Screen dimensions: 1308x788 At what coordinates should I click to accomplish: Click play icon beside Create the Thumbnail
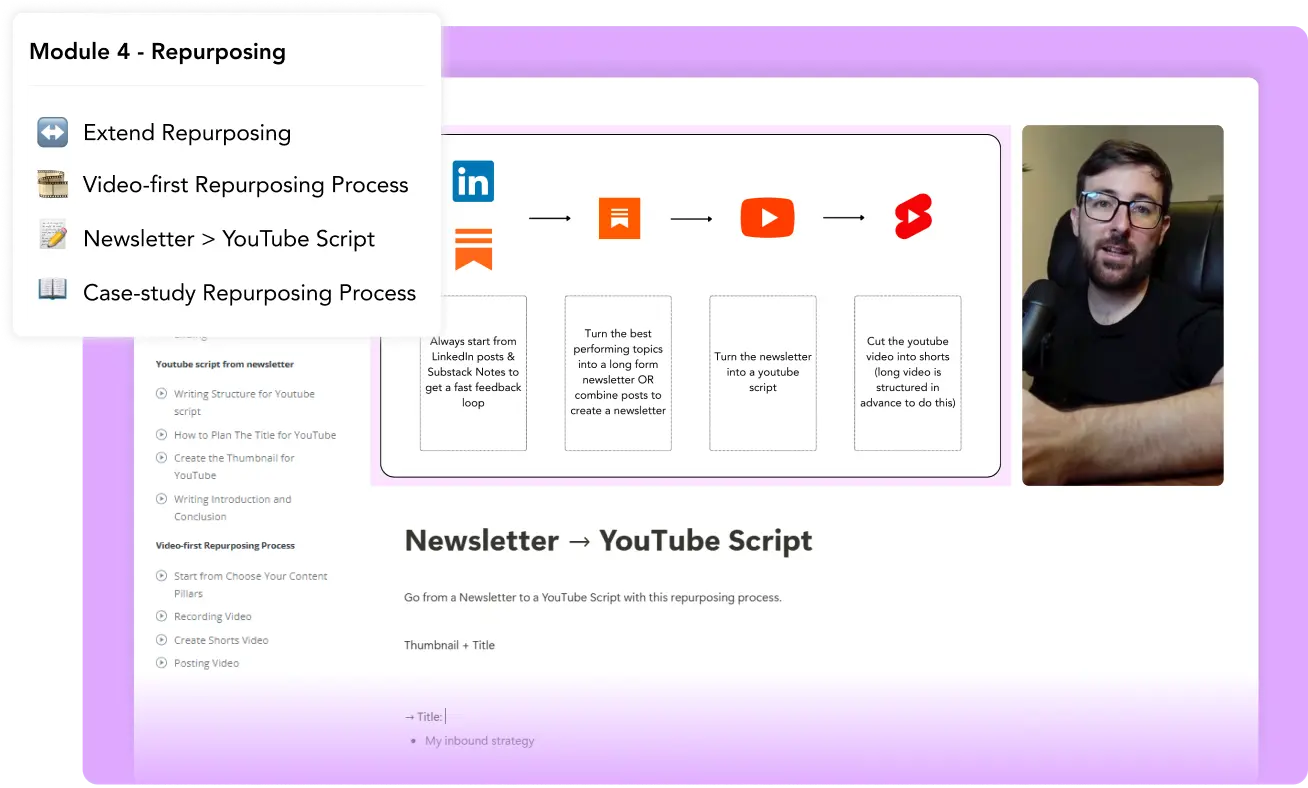tap(162, 457)
